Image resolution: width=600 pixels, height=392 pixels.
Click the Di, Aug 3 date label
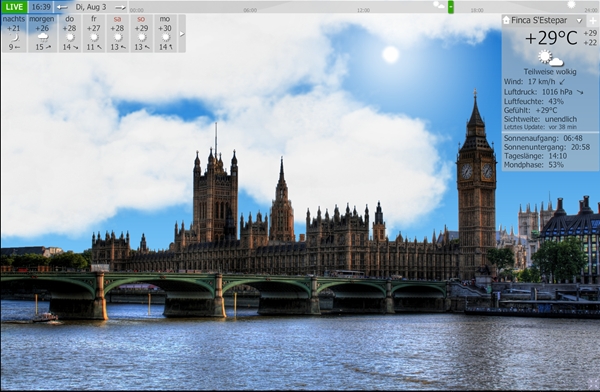pos(91,7)
